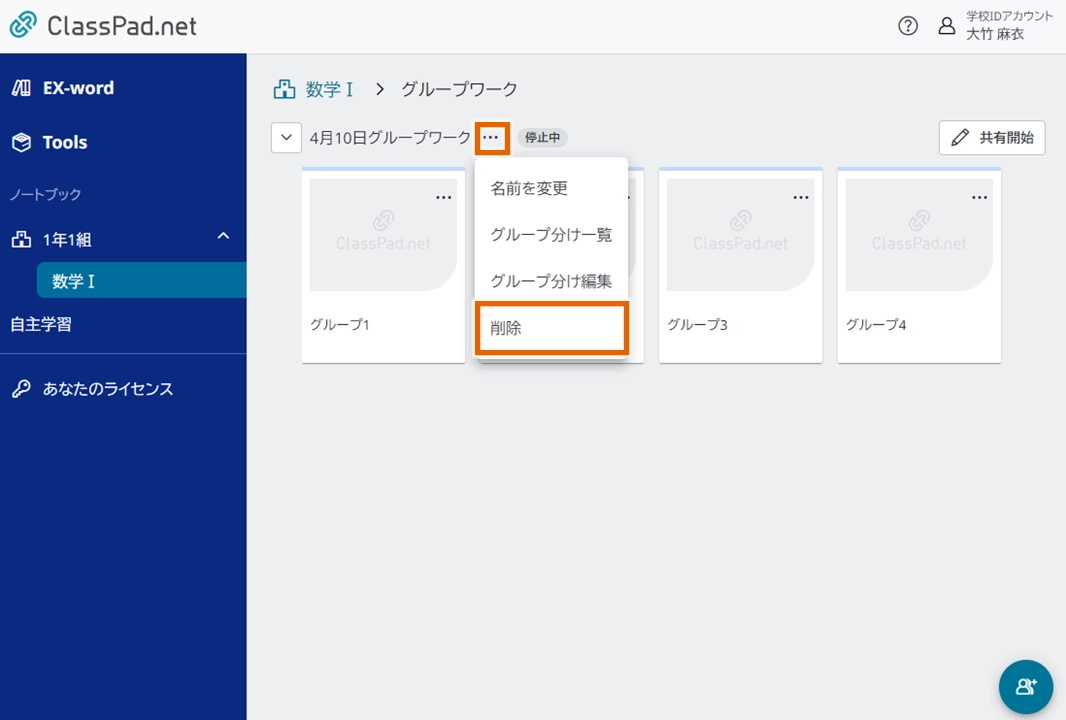Open the グループ1 thumbnail
Image resolution: width=1066 pixels, height=720 pixels.
[x=383, y=232]
